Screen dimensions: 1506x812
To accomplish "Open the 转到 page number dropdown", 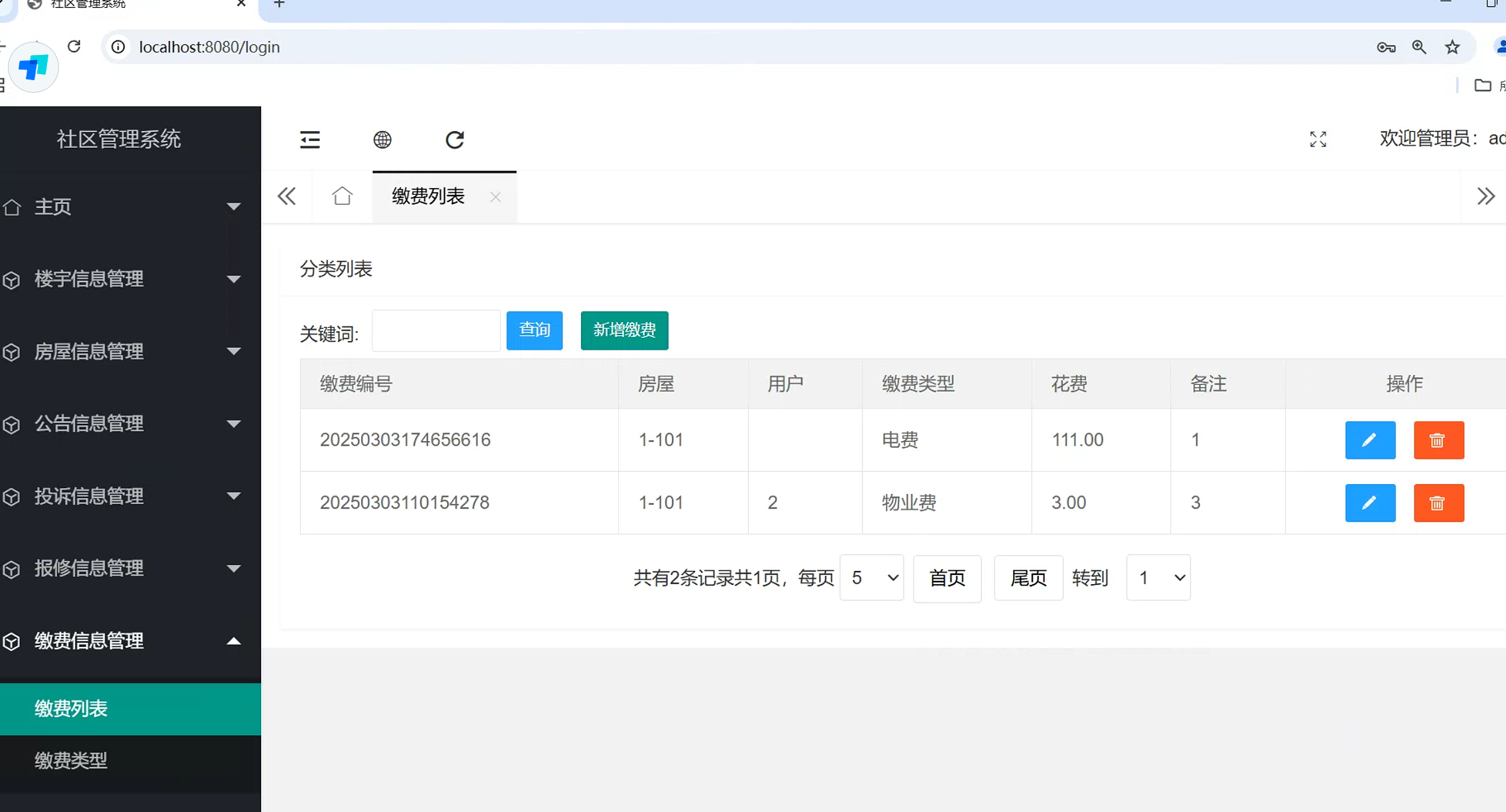I will click(x=1157, y=578).
